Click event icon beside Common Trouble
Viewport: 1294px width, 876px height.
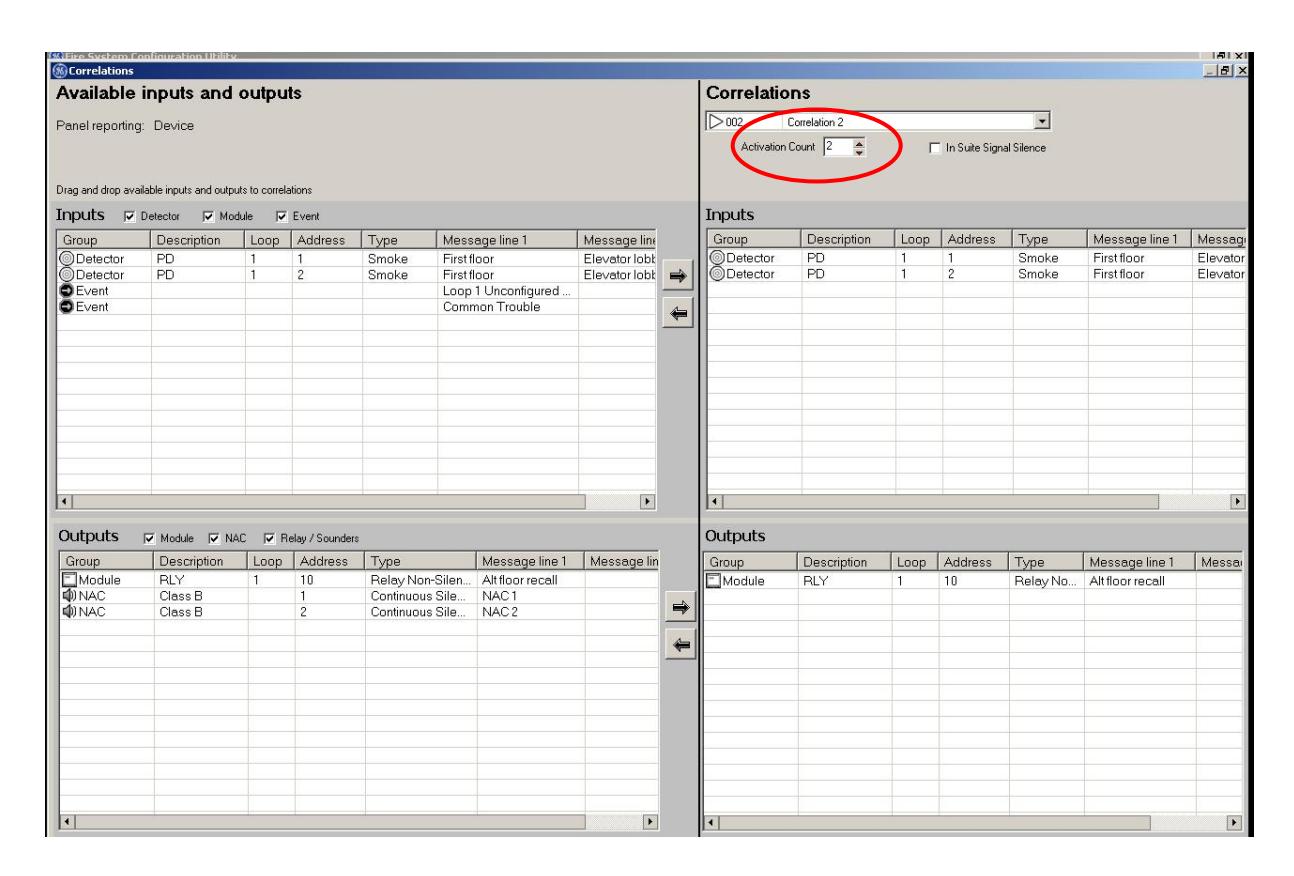[x=69, y=306]
